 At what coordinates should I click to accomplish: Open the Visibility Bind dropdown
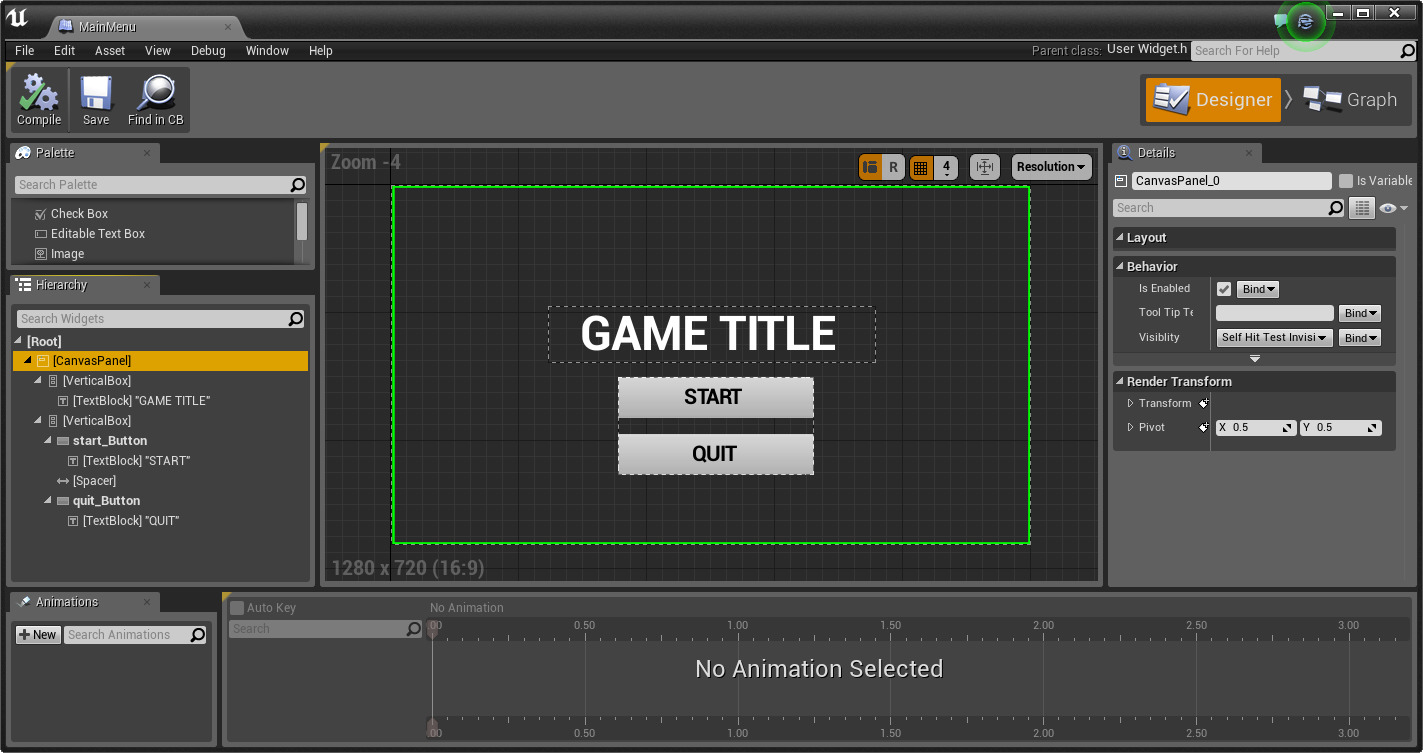tap(1358, 337)
